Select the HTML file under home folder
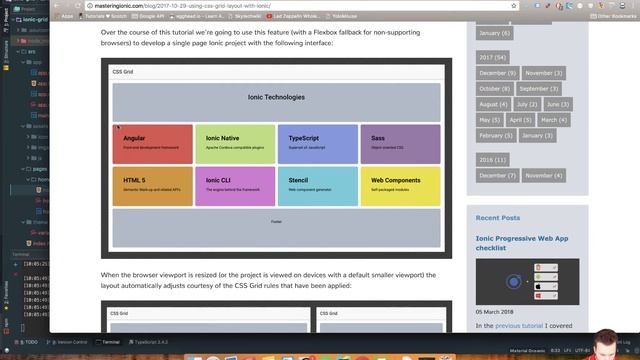The image size is (640, 360). point(42,190)
